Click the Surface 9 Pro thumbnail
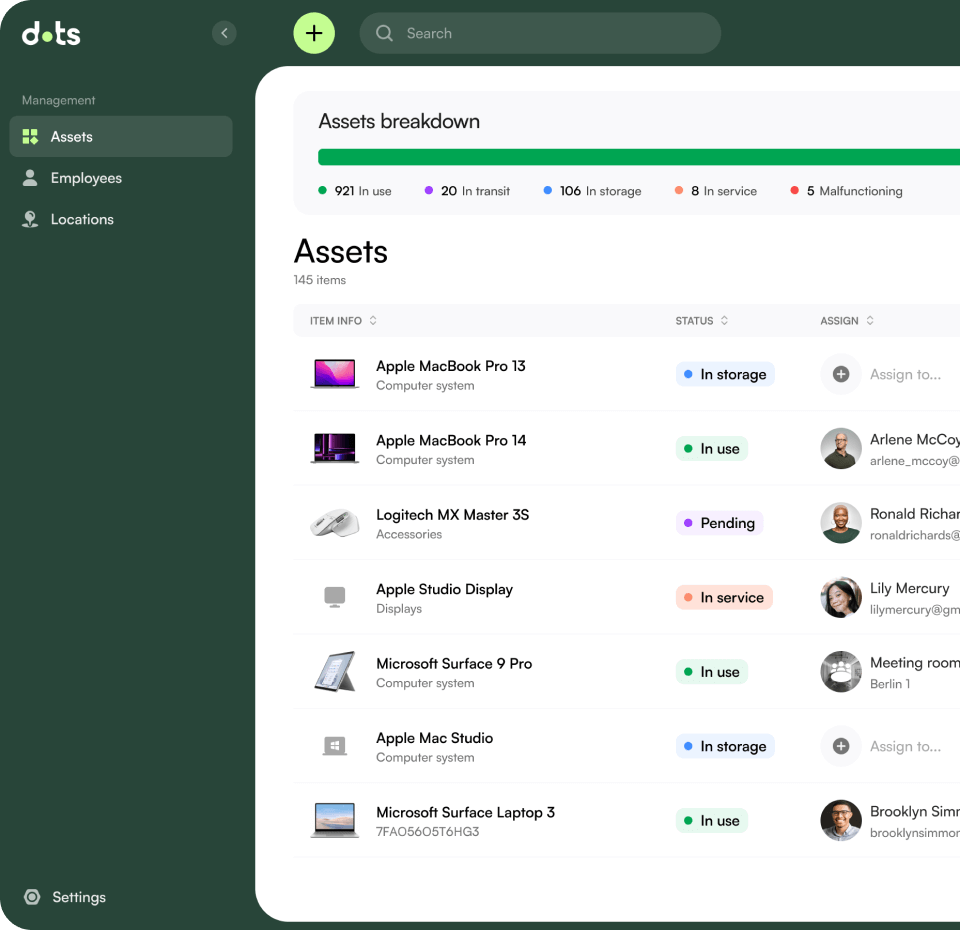Viewport: 960px width, 930px height. click(334, 672)
